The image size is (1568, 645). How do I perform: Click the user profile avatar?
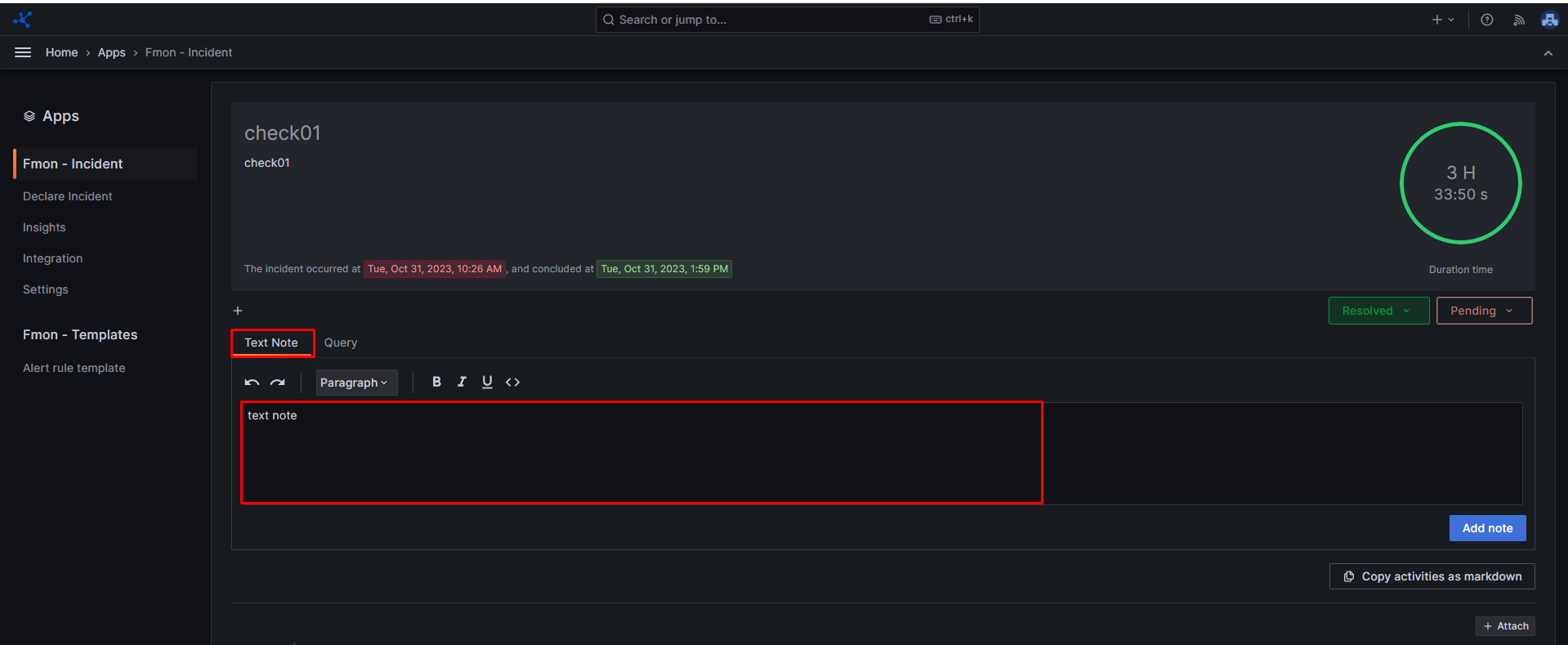pyautogui.click(x=1549, y=20)
